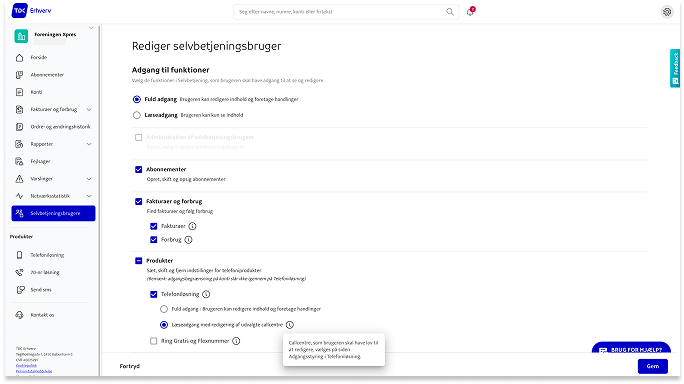Uncheck the Forbrug checkbox
Viewport: 684px width, 384px height.
[154, 240]
